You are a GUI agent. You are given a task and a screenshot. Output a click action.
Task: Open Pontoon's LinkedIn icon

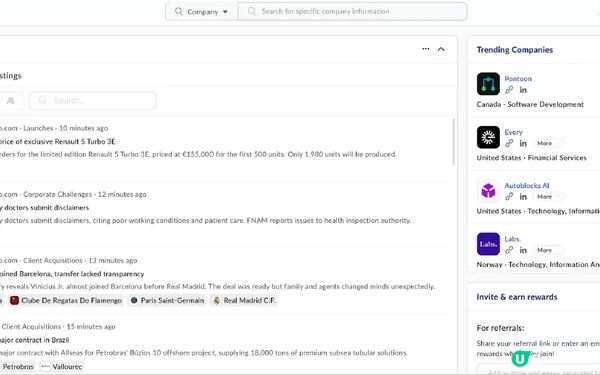pos(523,90)
